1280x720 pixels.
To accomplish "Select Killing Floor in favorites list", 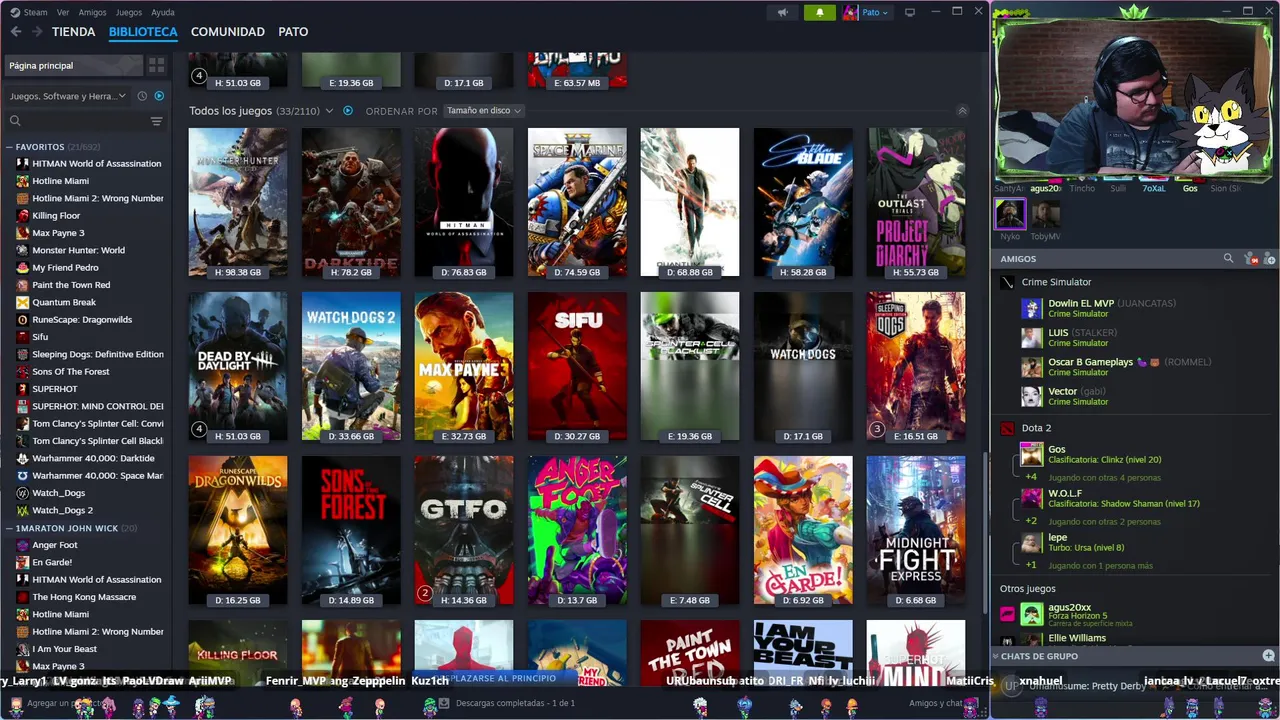I will 88,215.
